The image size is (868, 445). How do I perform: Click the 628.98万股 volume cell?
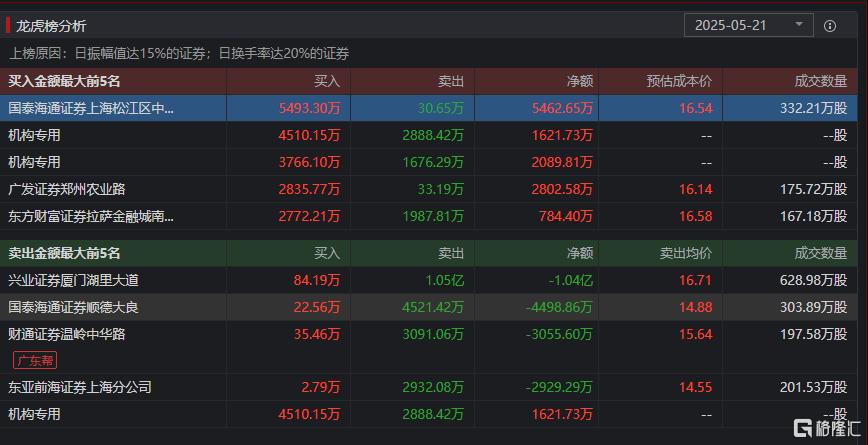(814, 281)
